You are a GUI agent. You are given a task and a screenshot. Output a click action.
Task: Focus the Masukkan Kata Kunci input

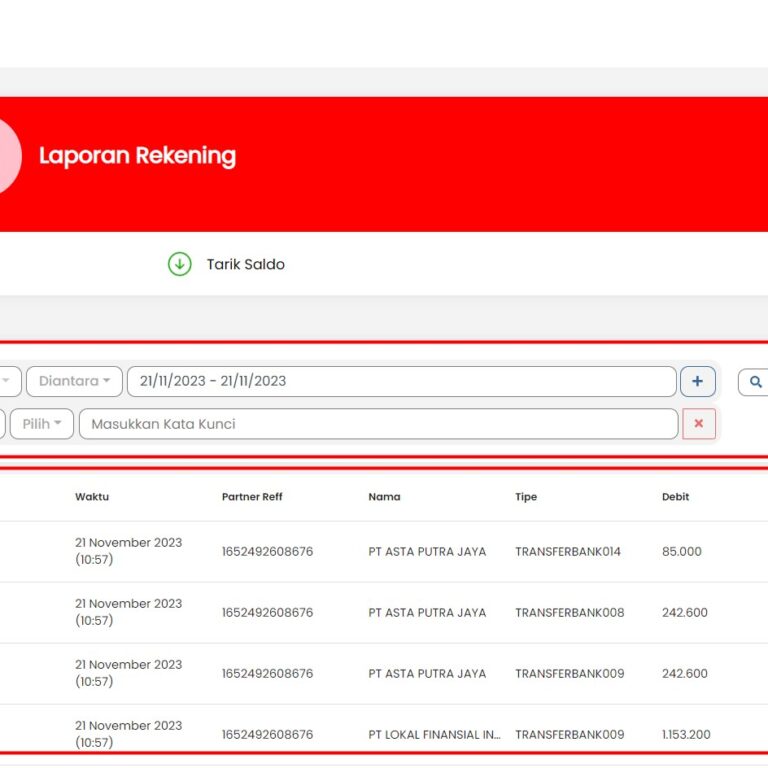378,424
